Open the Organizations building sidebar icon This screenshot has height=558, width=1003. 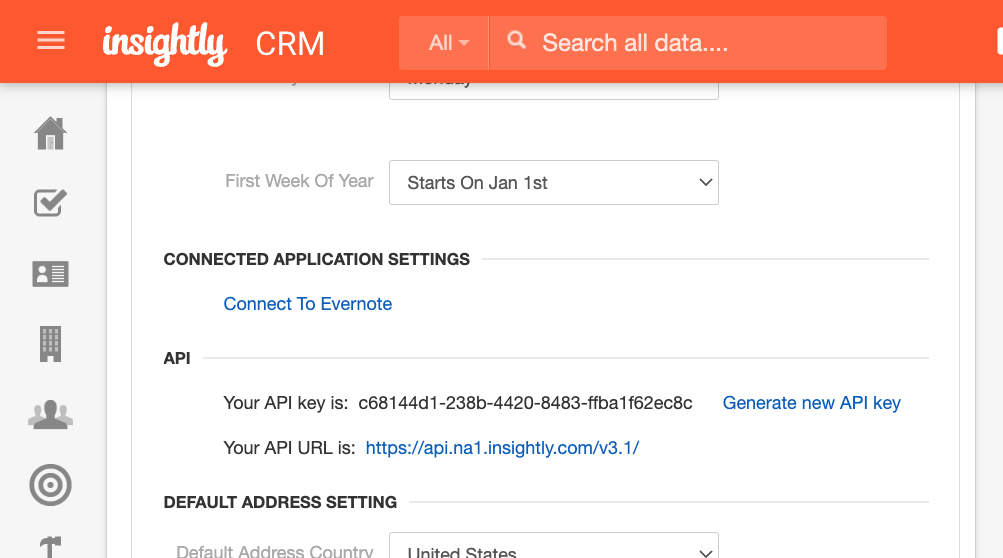pos(50,344)
